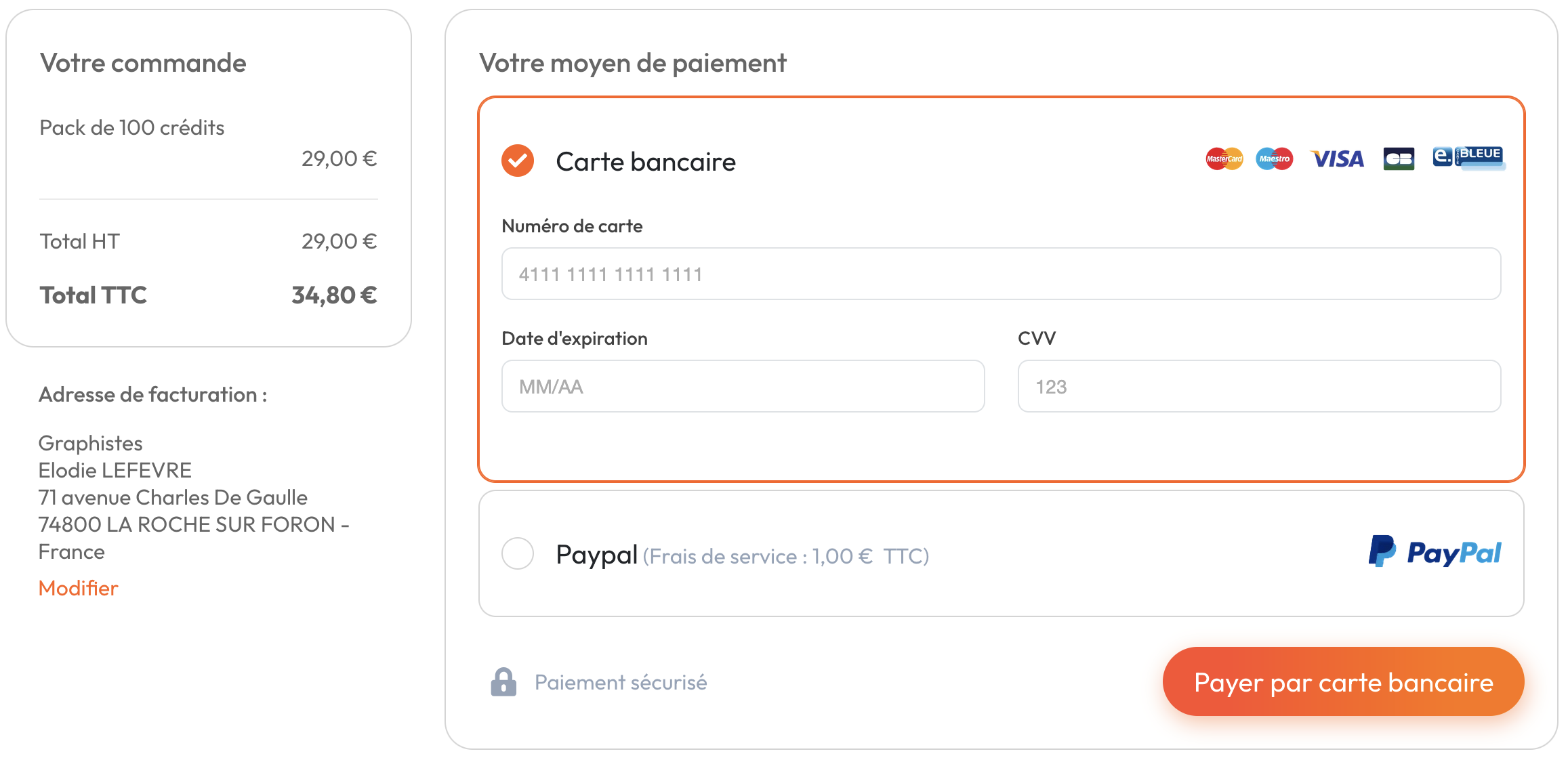Open the Modifier billing address link
Viewport: 1568px width, 760px height.
pyautogui.click(x=78, y=588)
